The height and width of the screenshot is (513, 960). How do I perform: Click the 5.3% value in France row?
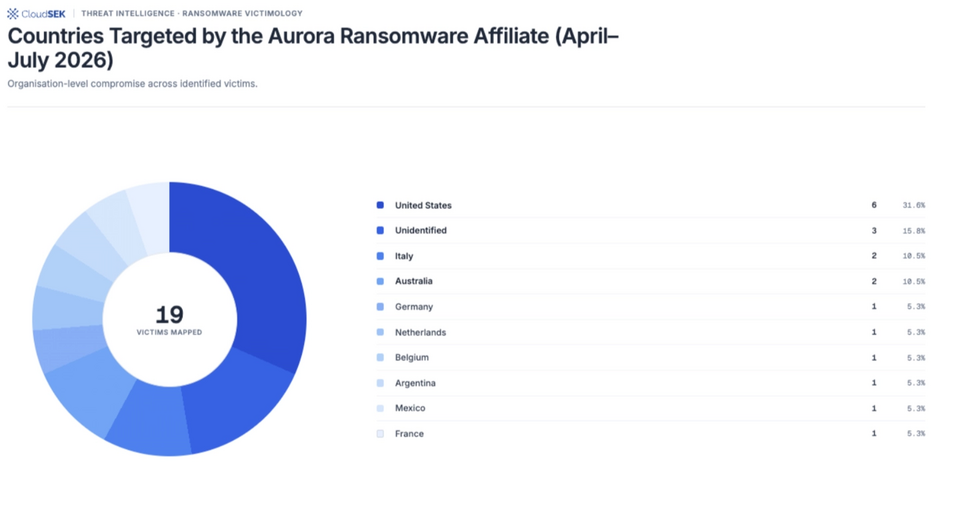pyautogui.click(x=916, y=433)
